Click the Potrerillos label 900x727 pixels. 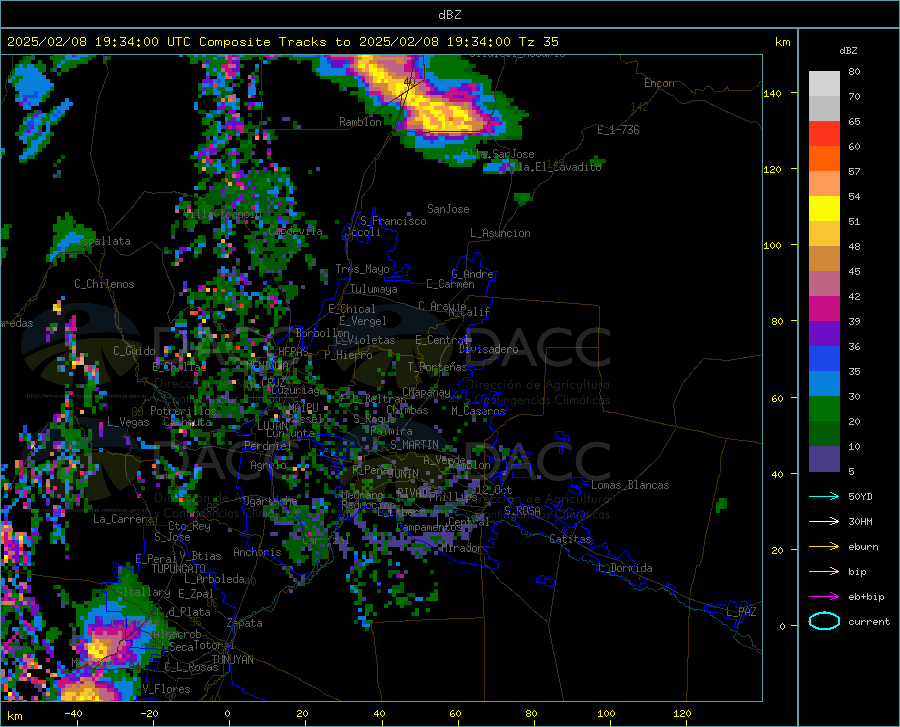click(x=183, y=411)
